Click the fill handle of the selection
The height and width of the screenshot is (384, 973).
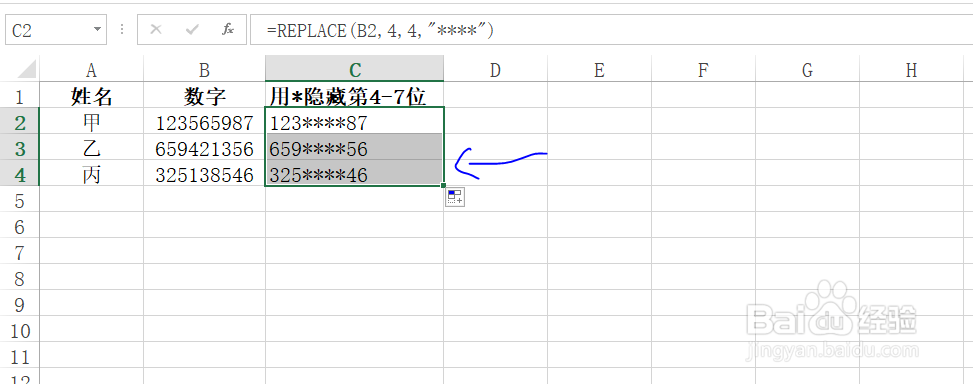click(444, 185)
